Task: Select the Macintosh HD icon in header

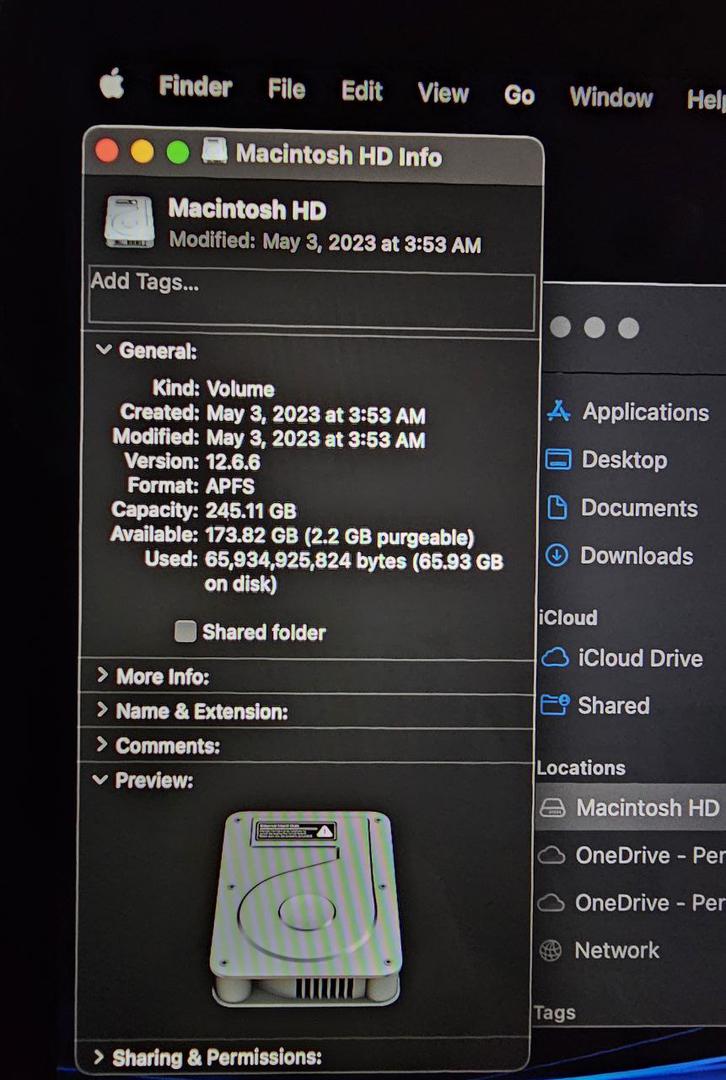Action: [x=129, y=222]
